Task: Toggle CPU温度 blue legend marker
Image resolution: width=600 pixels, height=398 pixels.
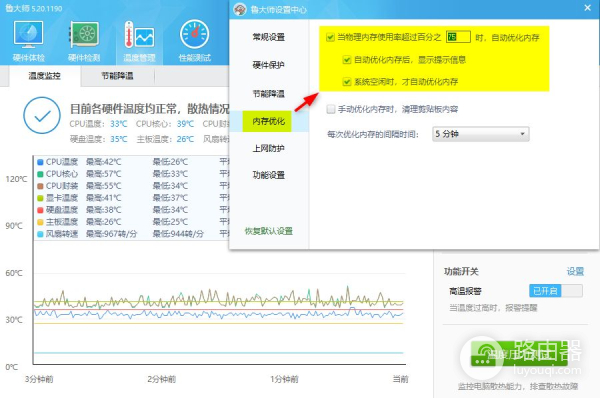Action: point(40,162)
